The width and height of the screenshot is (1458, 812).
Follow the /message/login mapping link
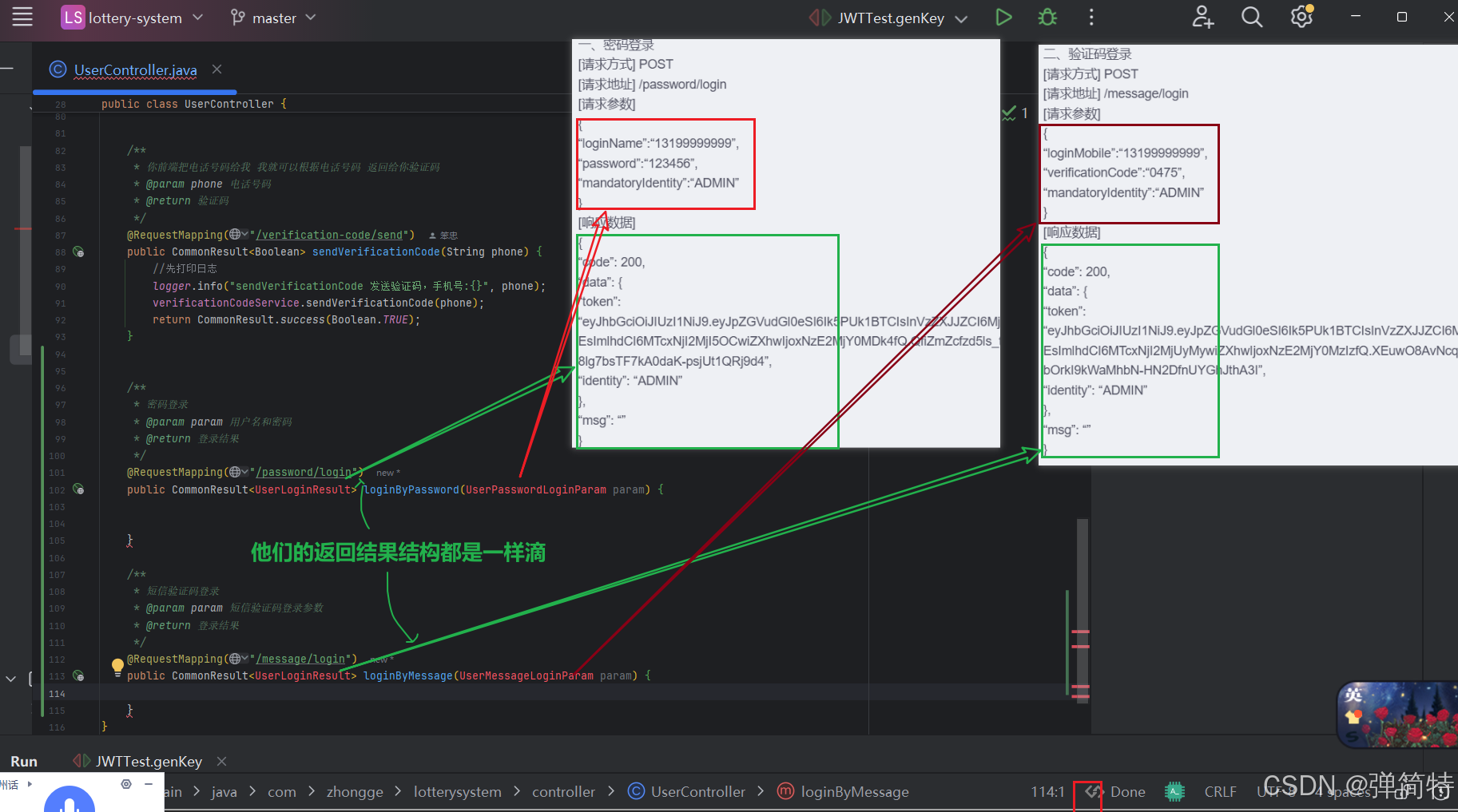click(300, 659)
